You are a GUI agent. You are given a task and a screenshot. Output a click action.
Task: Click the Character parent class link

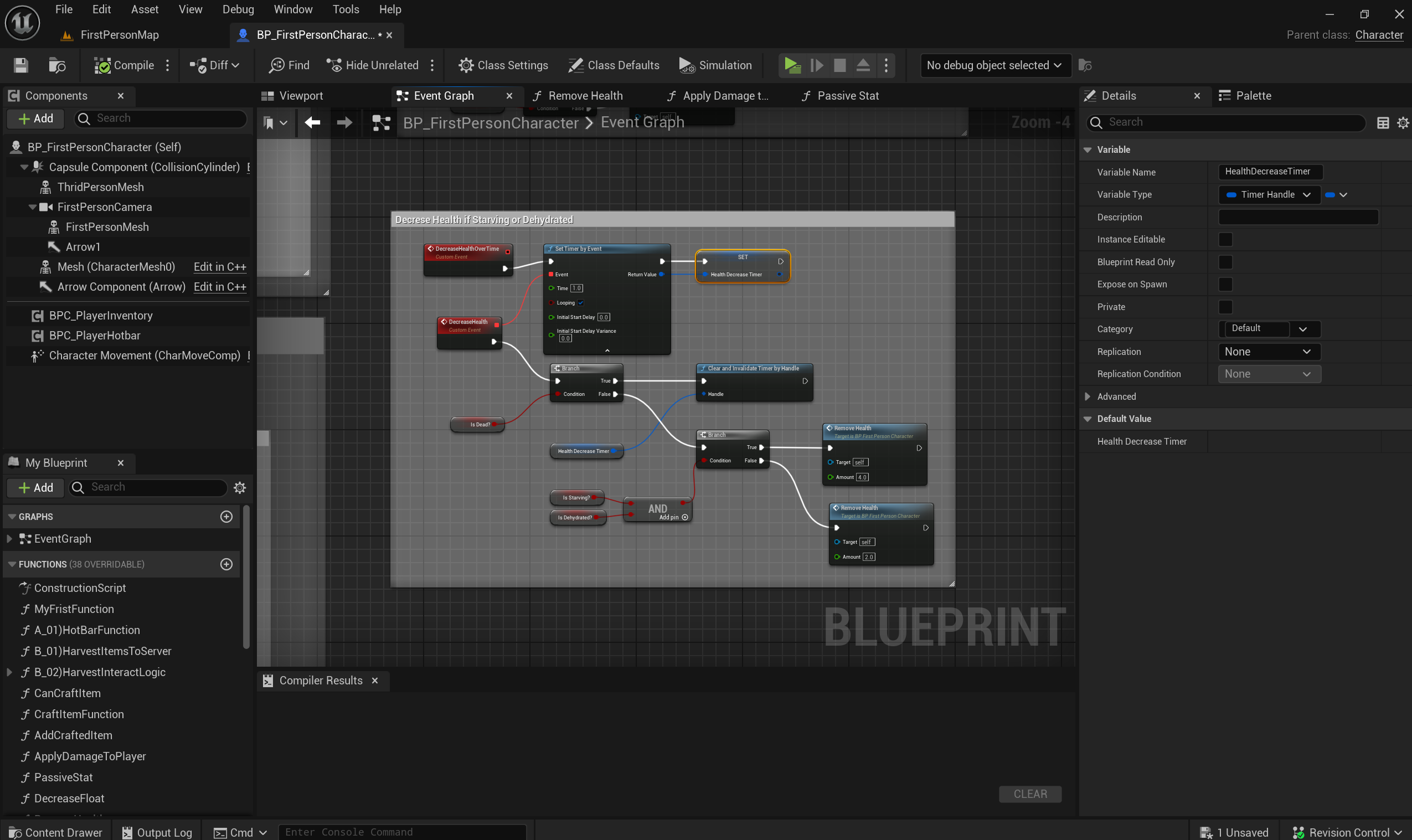[1379, 35]
